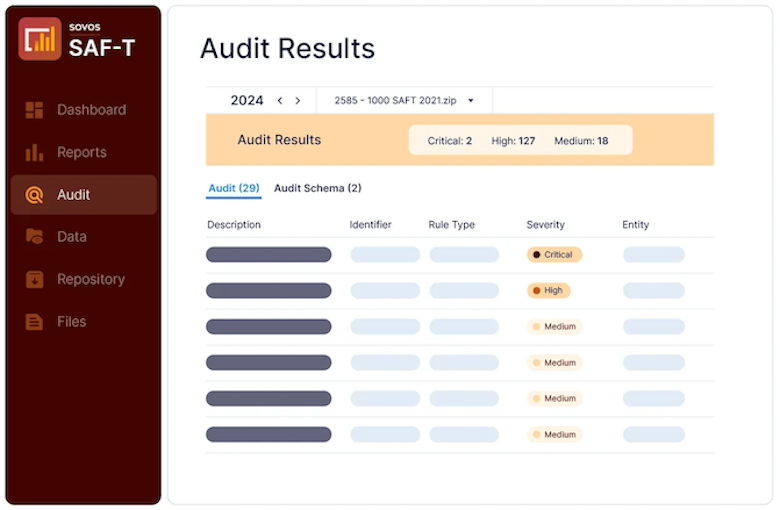Click the Sovos SAF-T logo icon

40,39
